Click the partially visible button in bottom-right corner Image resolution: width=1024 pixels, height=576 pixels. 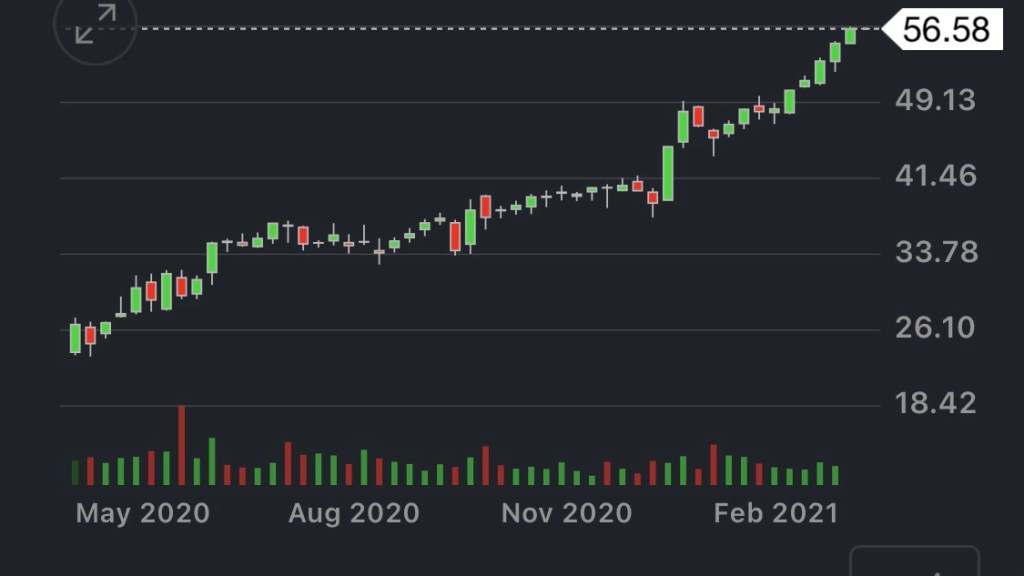914,562
